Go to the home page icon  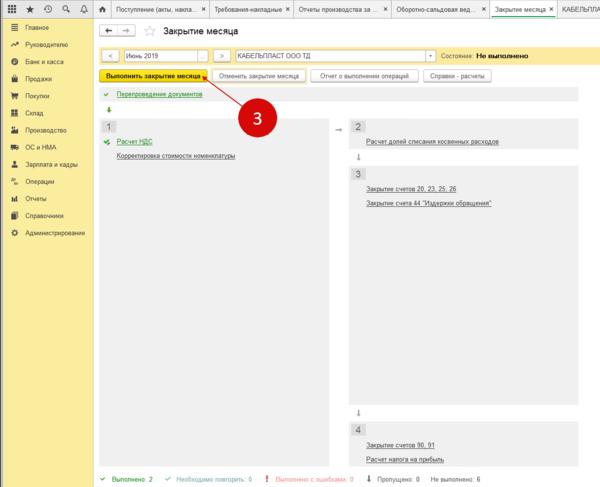click(102, 9)
